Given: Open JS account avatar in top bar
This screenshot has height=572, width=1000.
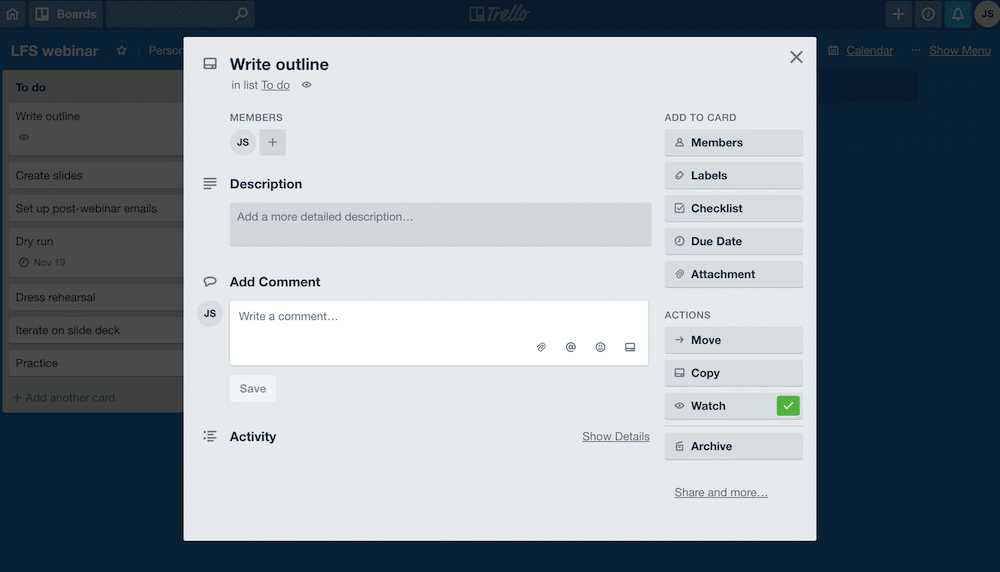Looking at the screenshot, I should click(x=987, y=13).
